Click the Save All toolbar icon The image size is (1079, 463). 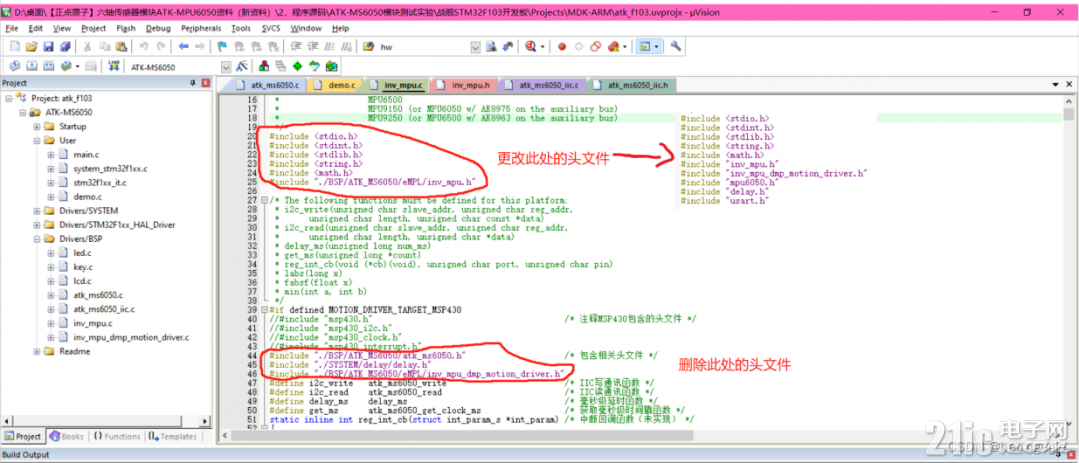65,47
